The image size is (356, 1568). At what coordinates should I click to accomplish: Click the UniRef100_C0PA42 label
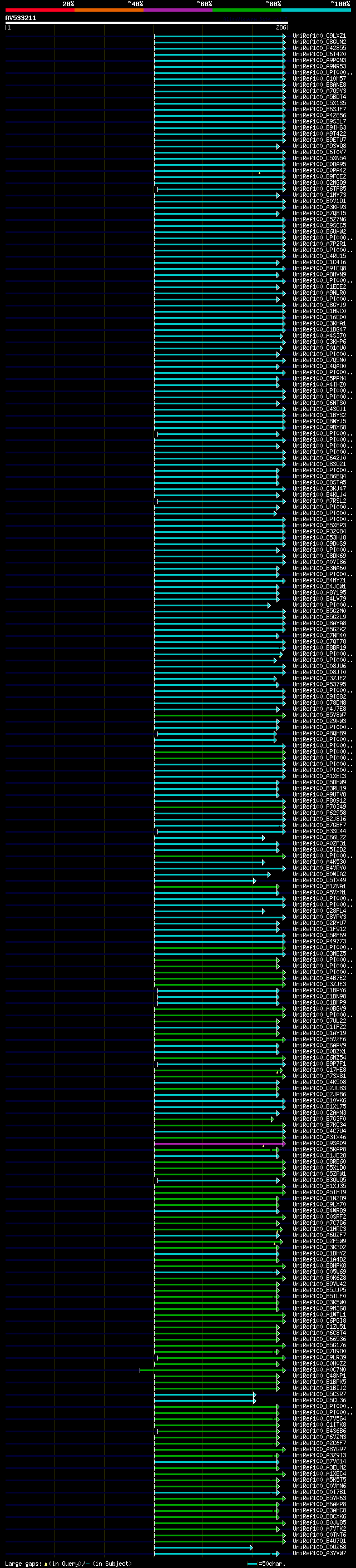click(319, 171)
